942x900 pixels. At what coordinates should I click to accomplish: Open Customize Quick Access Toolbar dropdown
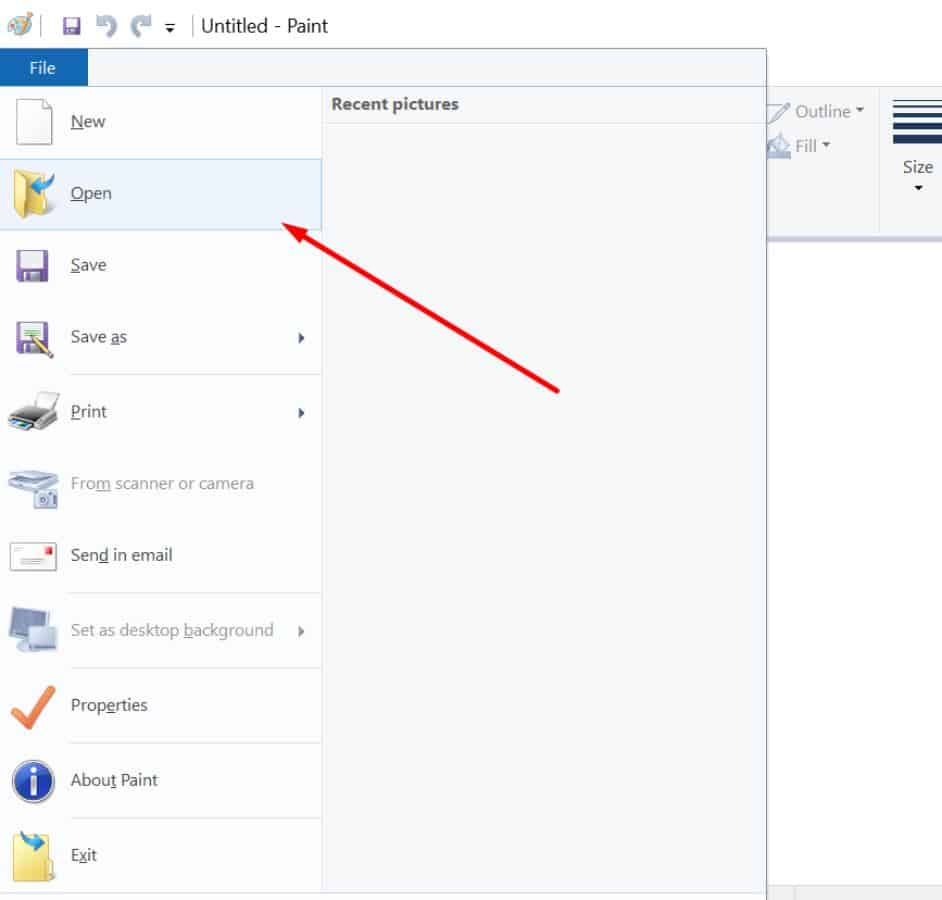point(170,28)
